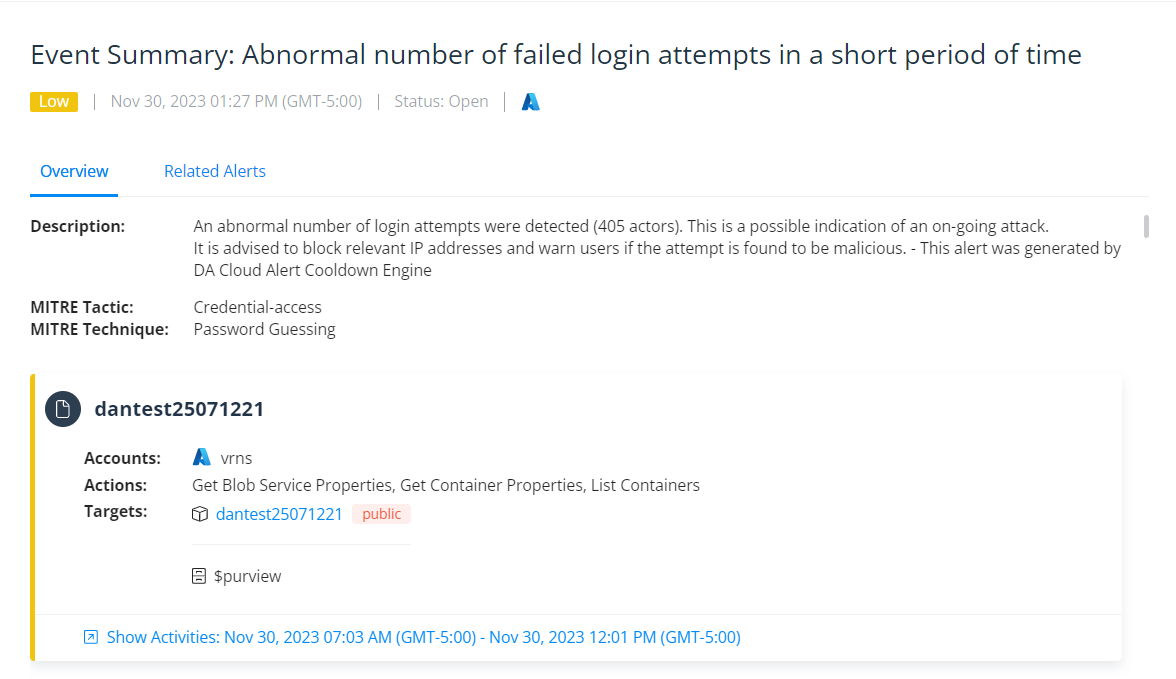
Task: Click the Low severity badge
Action: [54, 101]
